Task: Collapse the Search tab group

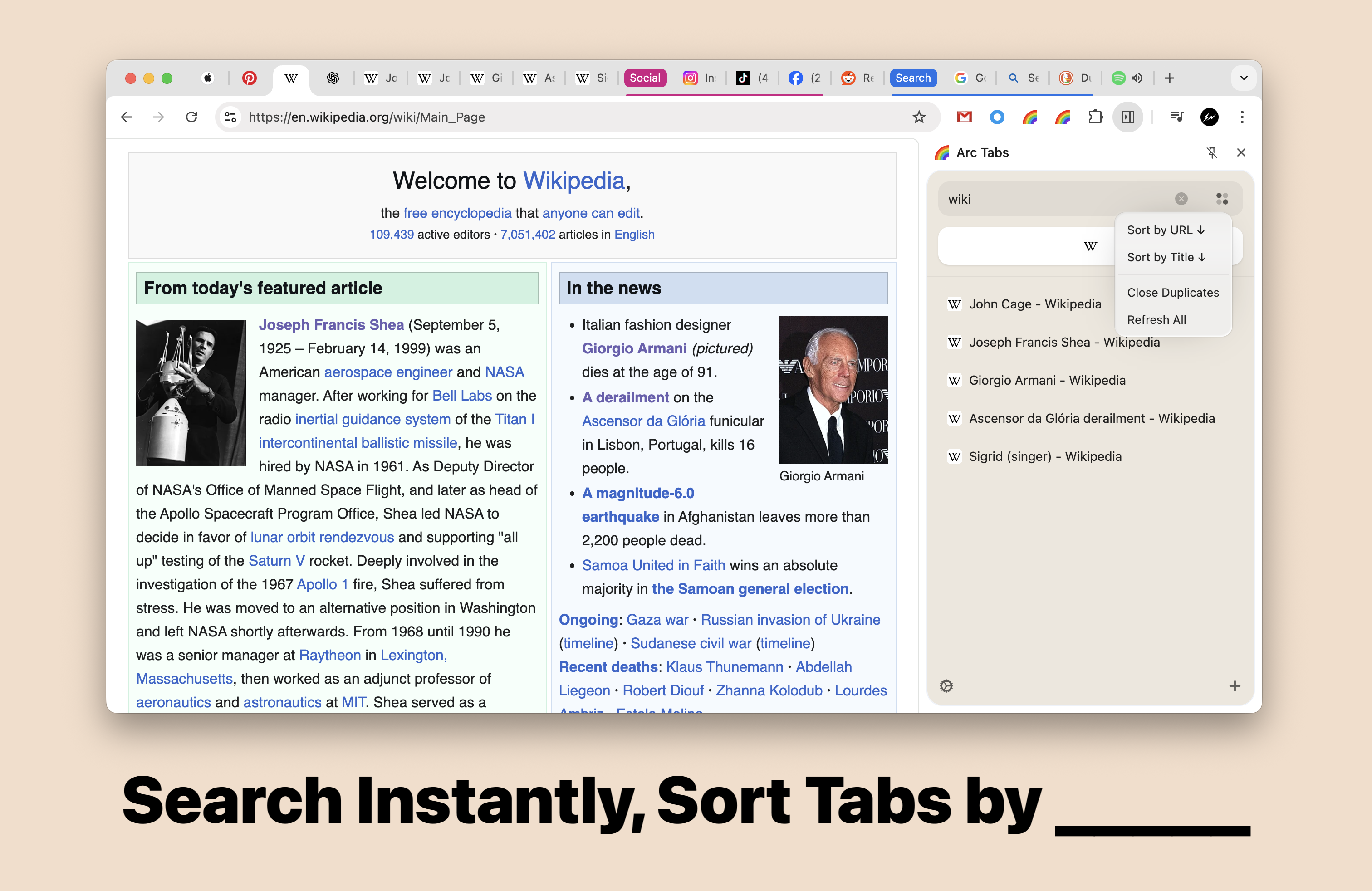Action: click(x=912, y=78)
